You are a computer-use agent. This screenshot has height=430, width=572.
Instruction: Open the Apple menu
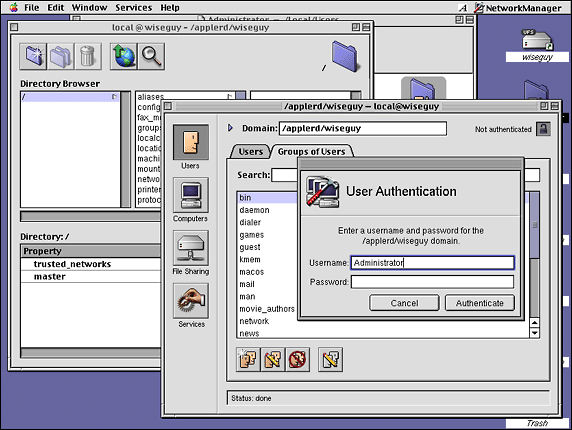[13, 7]
